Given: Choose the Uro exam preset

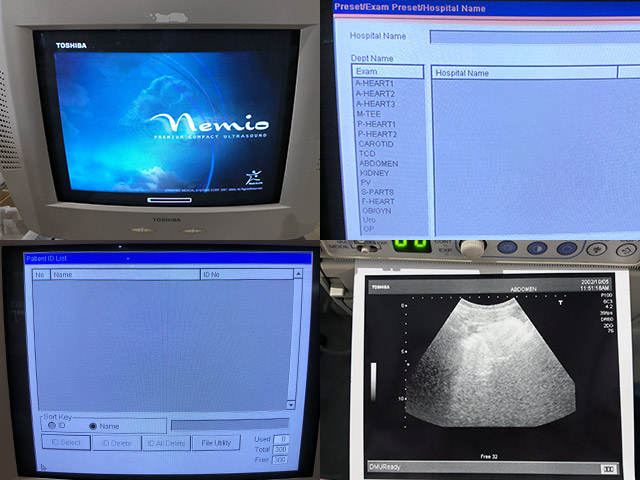Looking at the screenshot, I should coord(369,220).
